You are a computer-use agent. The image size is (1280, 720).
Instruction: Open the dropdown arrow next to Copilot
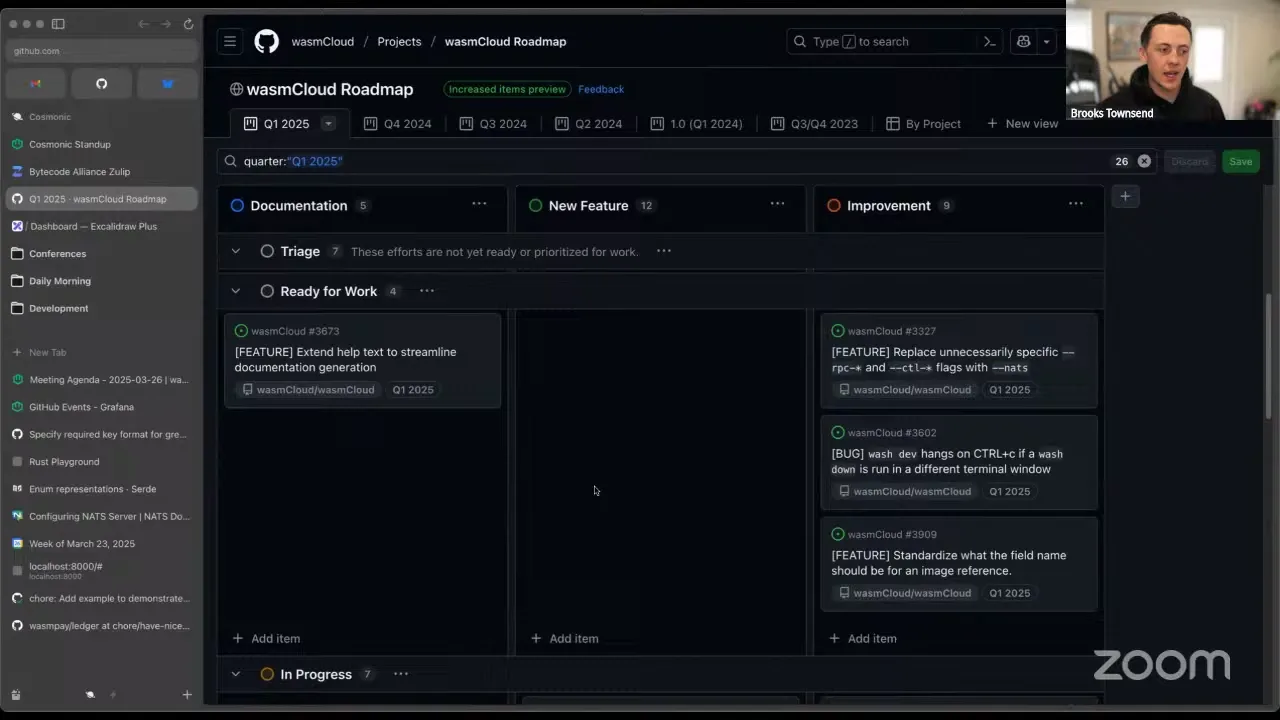1046,41
